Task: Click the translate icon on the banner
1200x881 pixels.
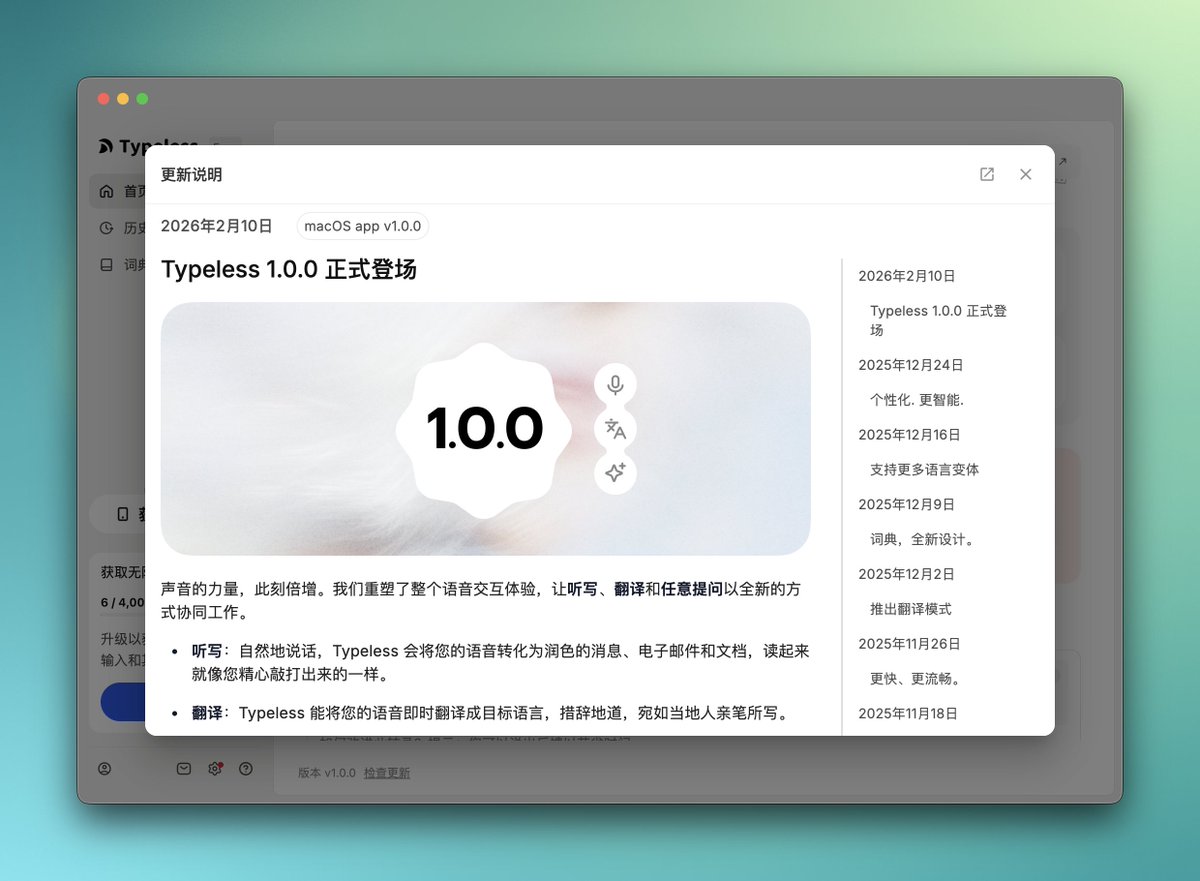Action: (615, 429)
